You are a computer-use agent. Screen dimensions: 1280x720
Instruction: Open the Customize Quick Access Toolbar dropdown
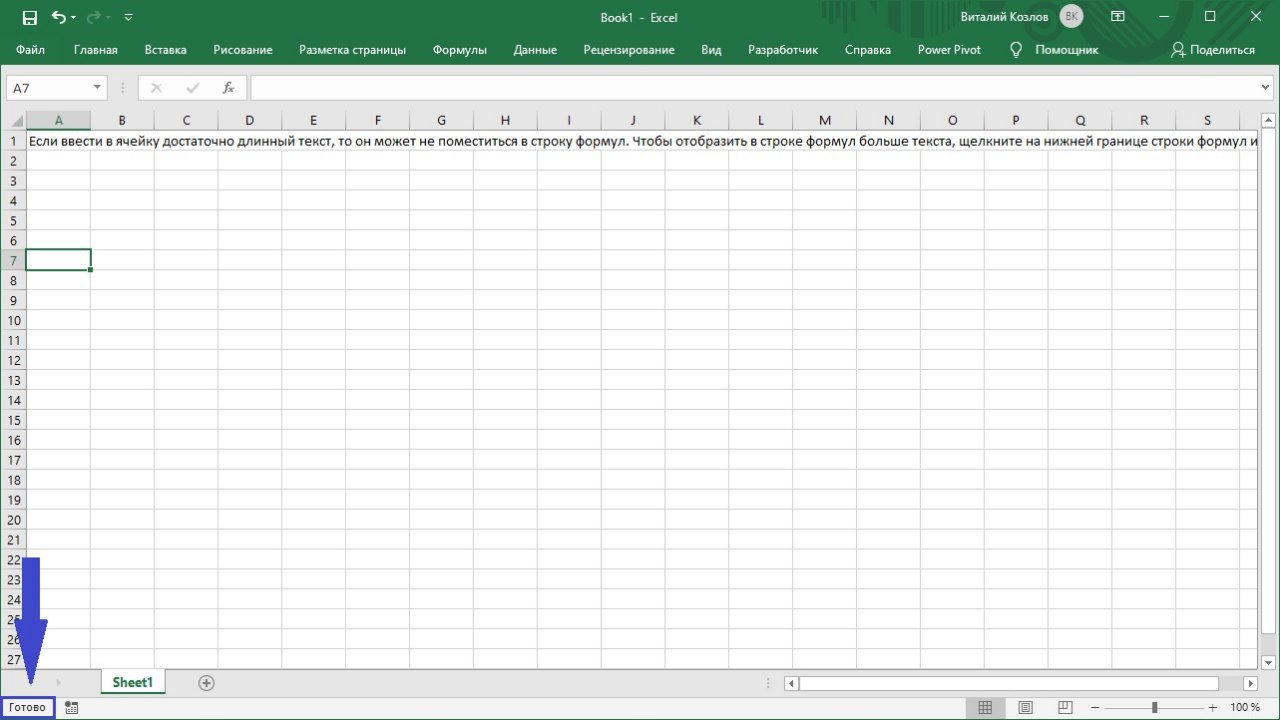[x=129, y=18]
